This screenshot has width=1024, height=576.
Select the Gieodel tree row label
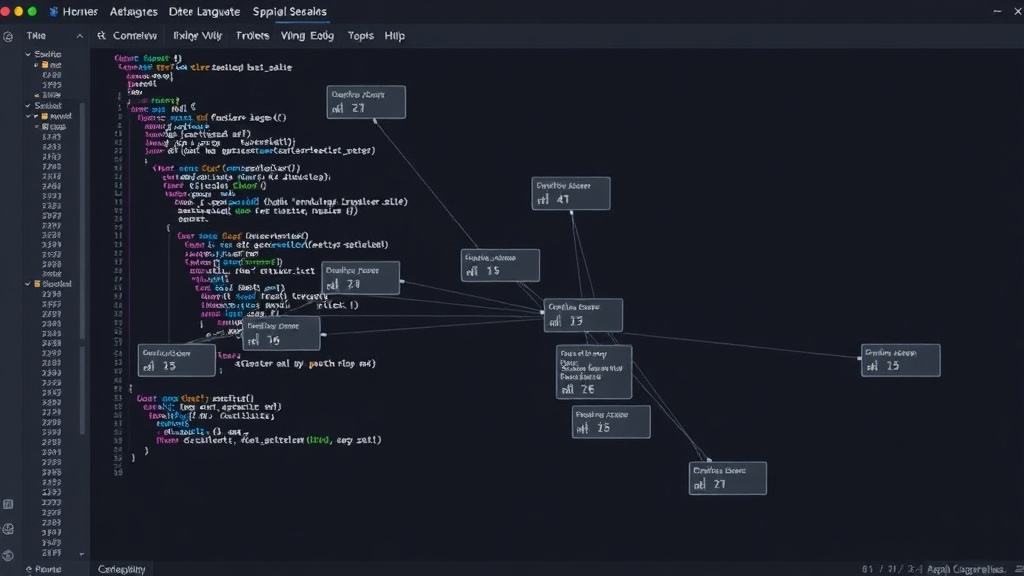57,284
